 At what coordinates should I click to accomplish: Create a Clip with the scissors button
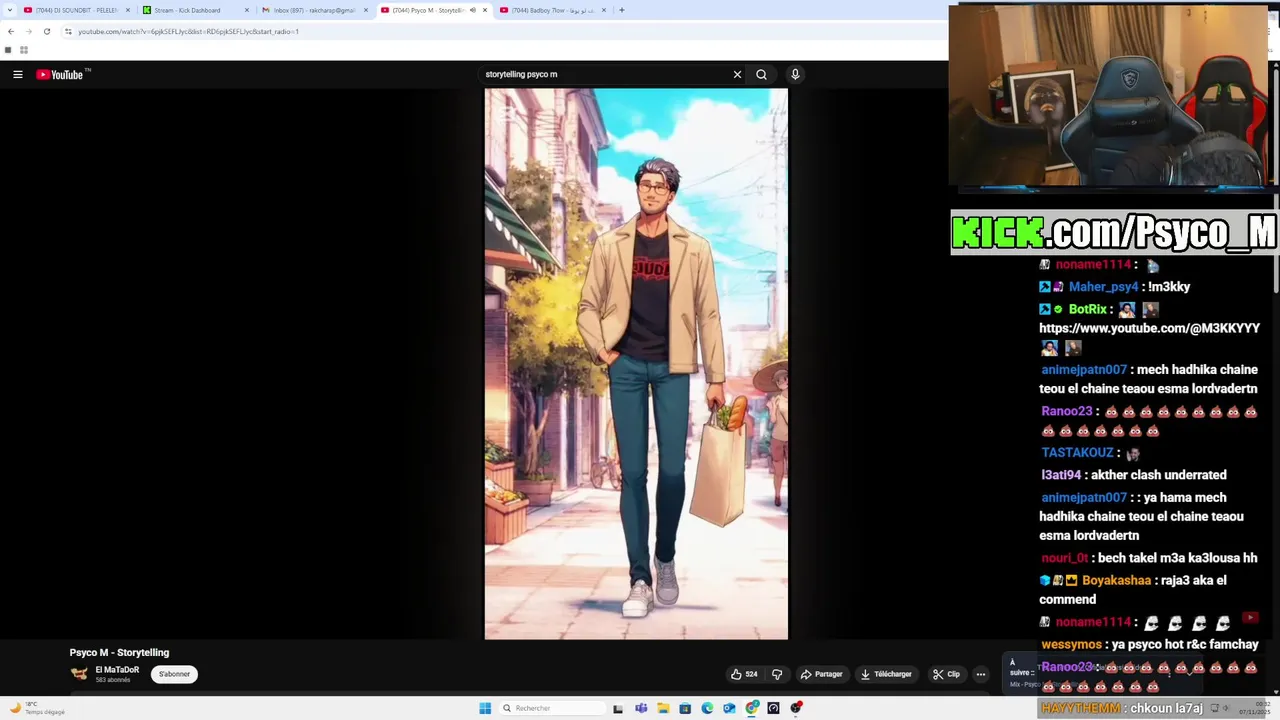(x=946, y=674)
